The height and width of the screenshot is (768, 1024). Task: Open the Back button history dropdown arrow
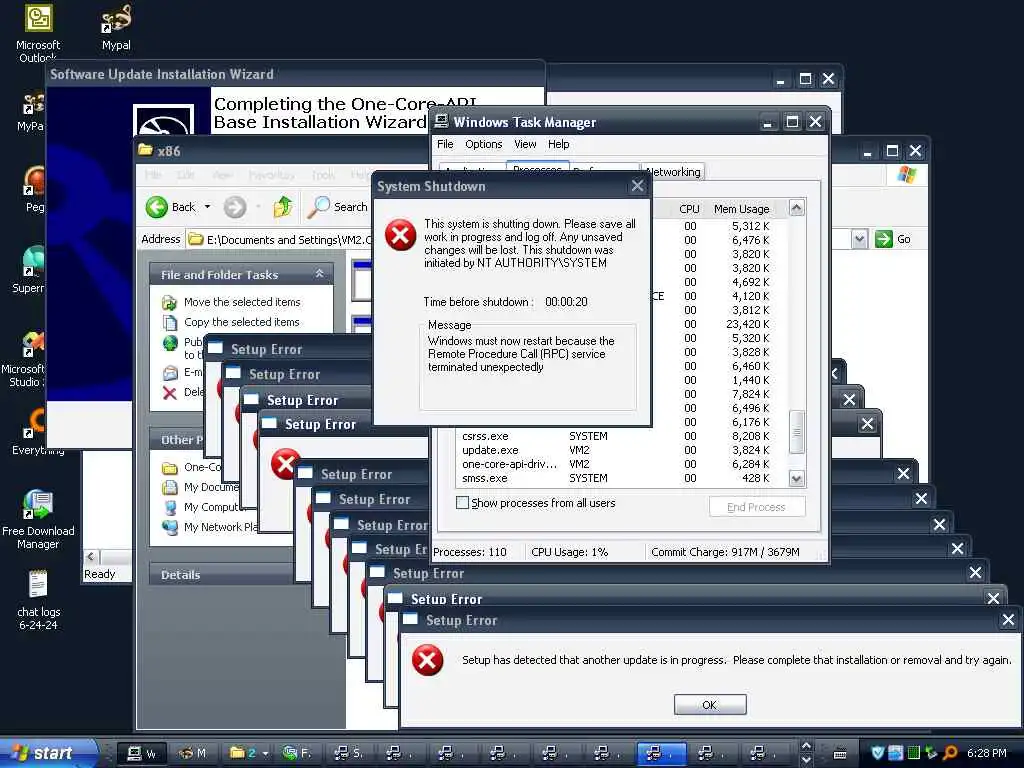click(208, 207)
